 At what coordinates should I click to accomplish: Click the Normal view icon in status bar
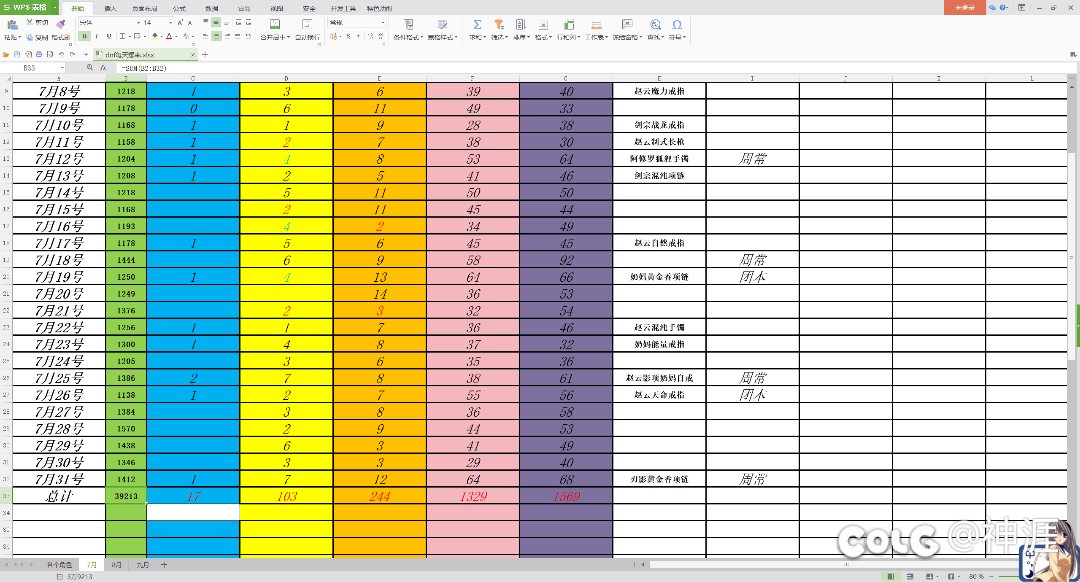coord(891,576)
